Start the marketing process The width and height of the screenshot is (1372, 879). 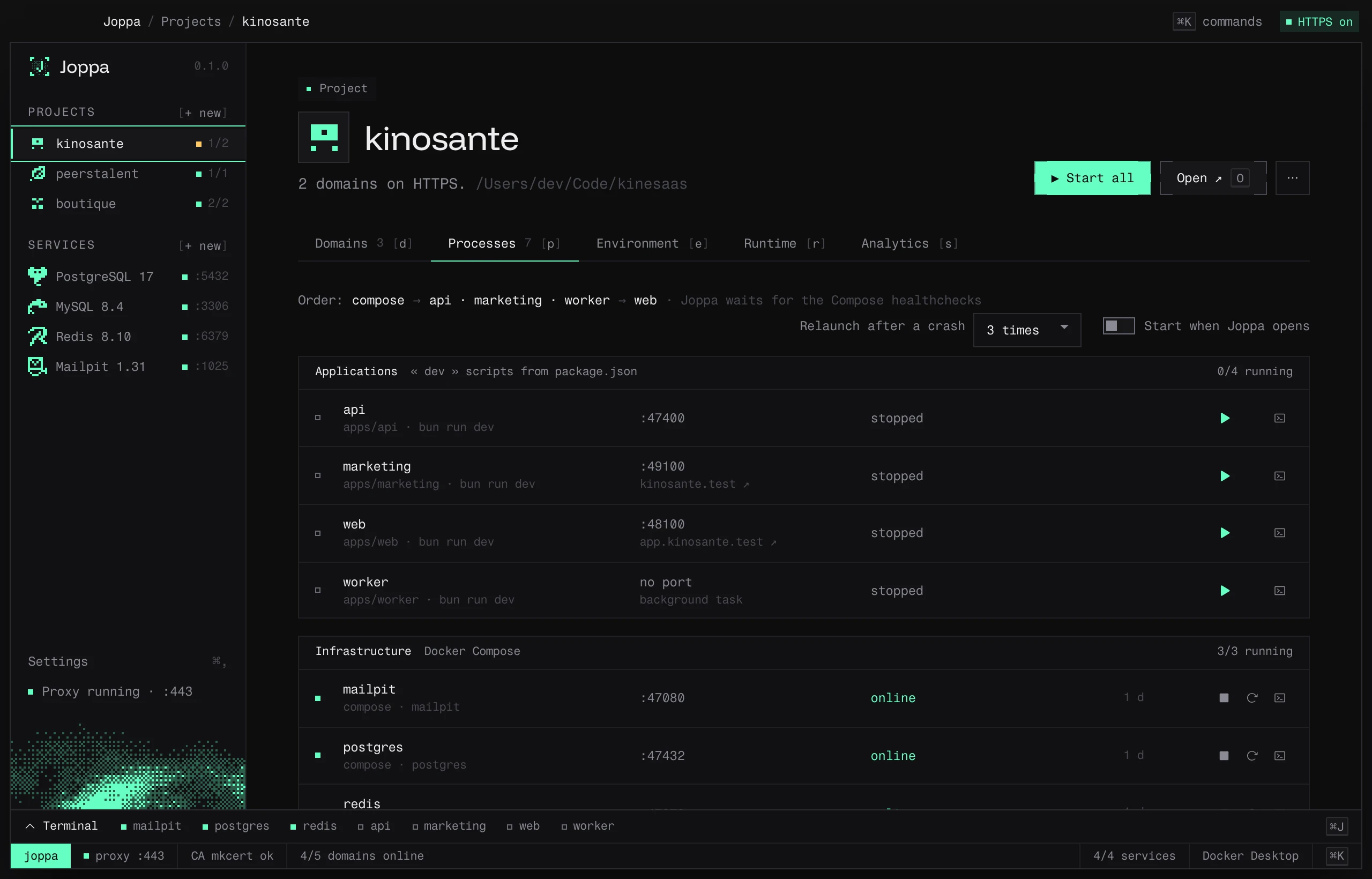pos(1225,476)
